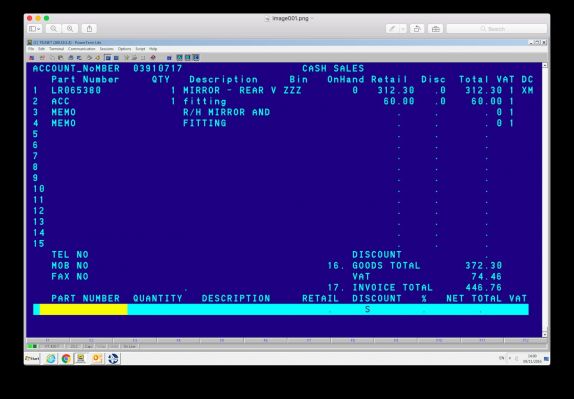
Task: Expand the sidebar view options dropdown
Action: pos(34,29)
